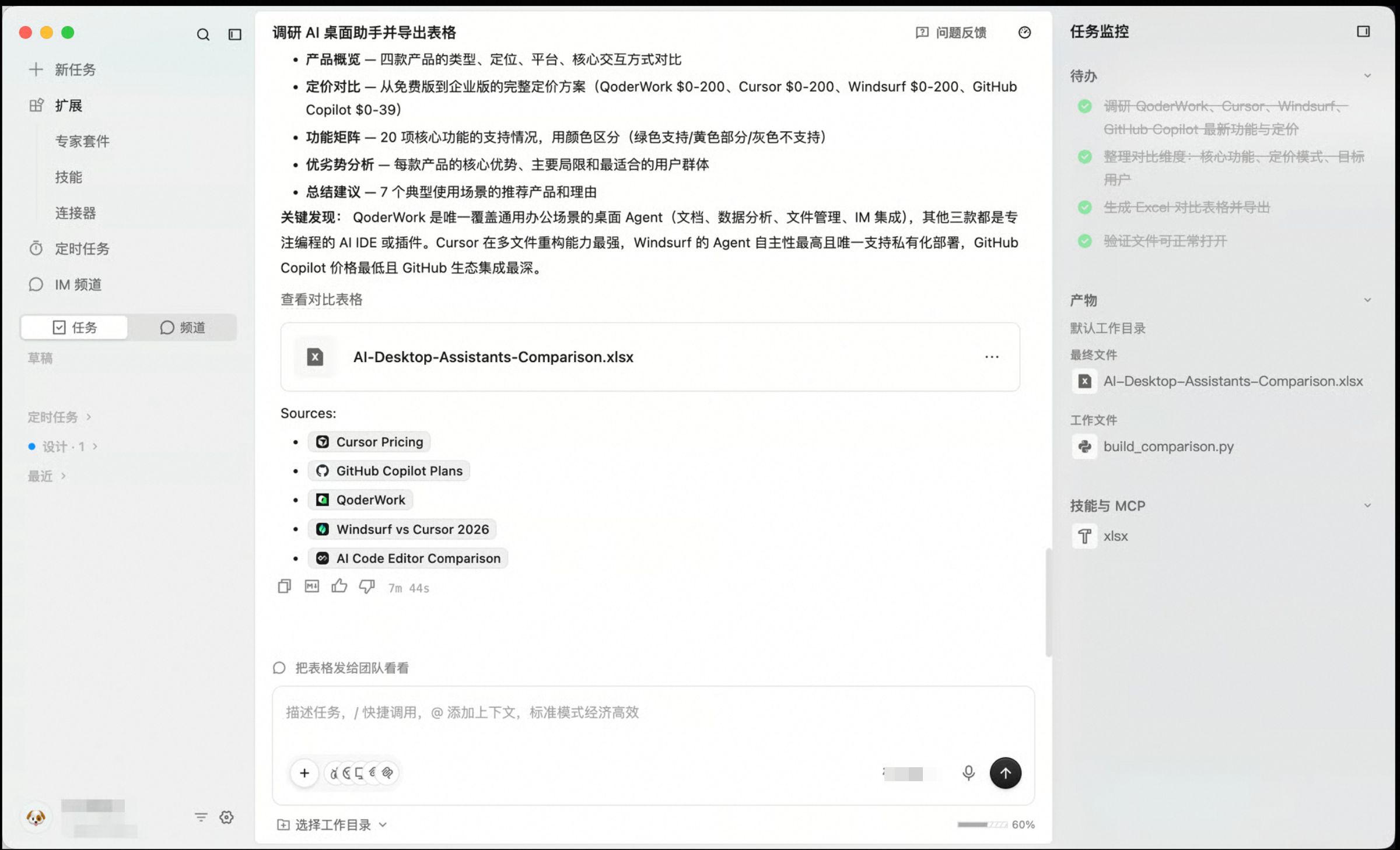
Task: Open the AI-Desktop-Assistants-Comparison.xlsx chat file card
Action: tap(650, 357)
